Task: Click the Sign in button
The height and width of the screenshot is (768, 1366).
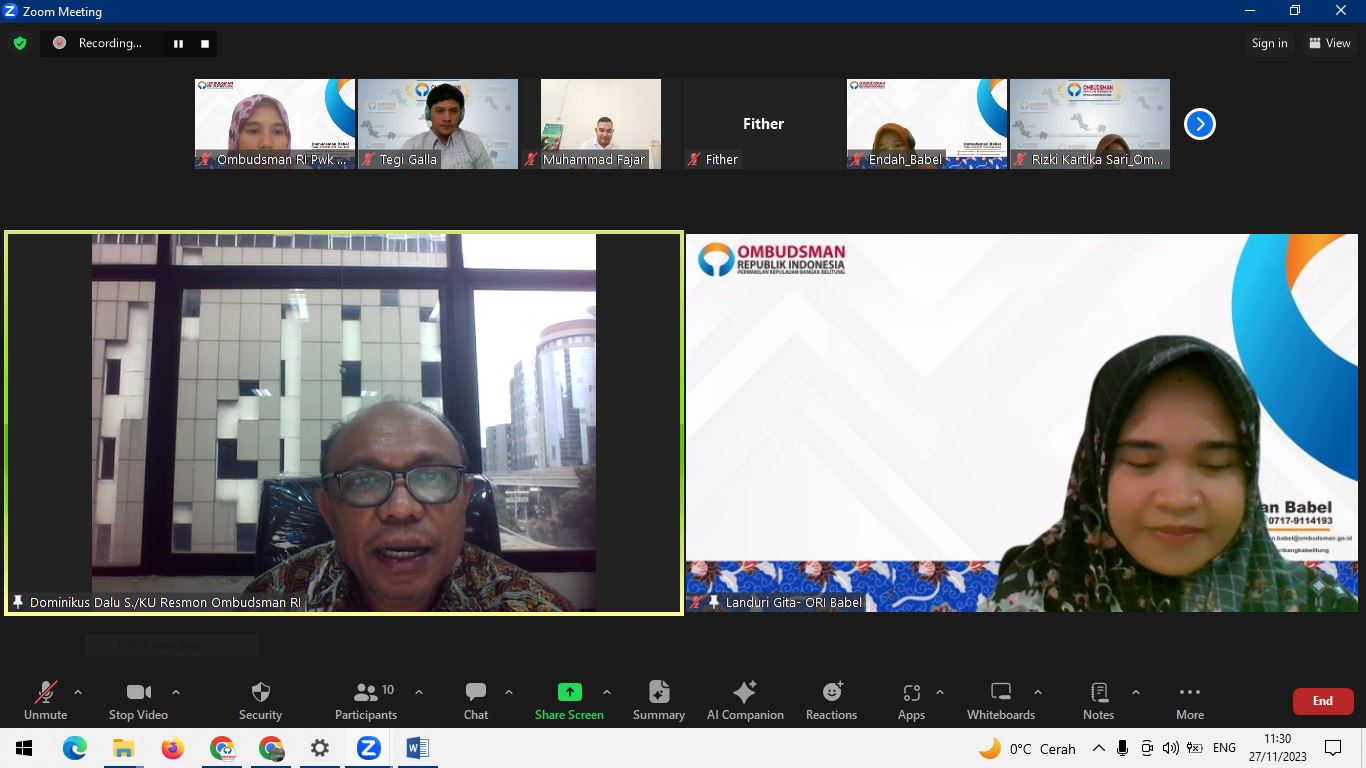Action: pos(1269,43)
